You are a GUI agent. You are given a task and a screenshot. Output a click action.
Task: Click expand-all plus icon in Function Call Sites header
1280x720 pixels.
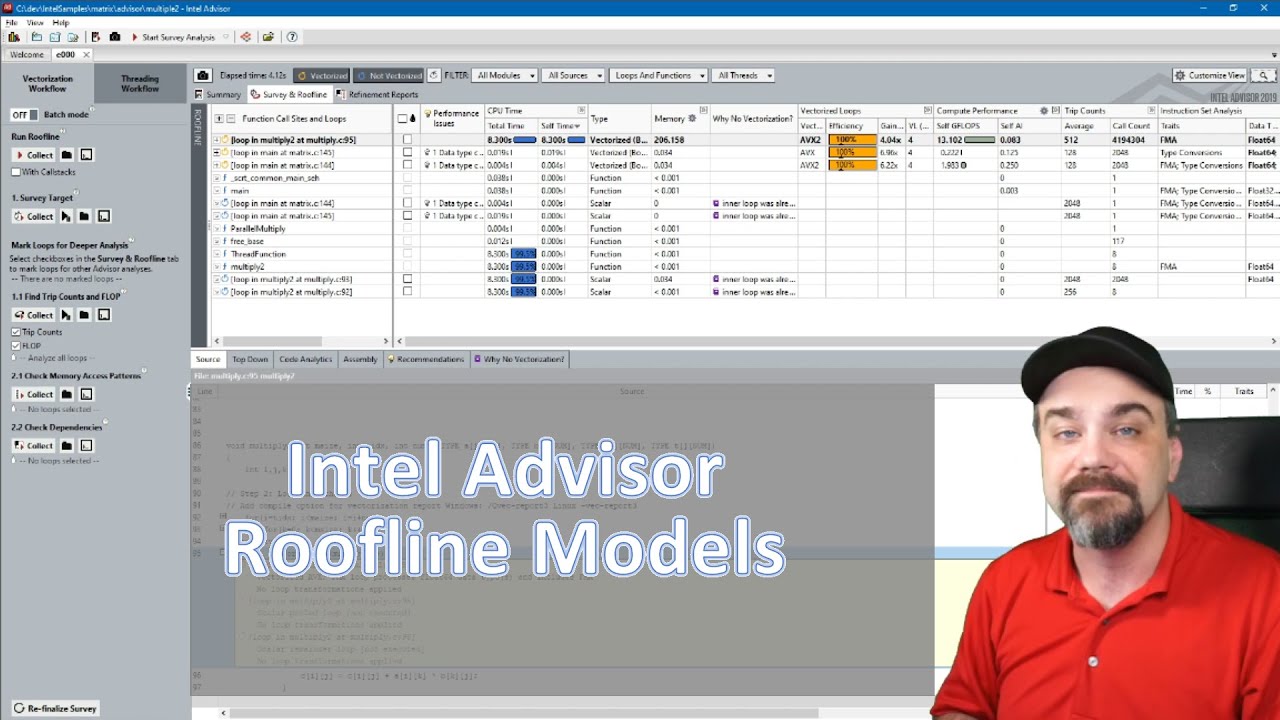219,118
